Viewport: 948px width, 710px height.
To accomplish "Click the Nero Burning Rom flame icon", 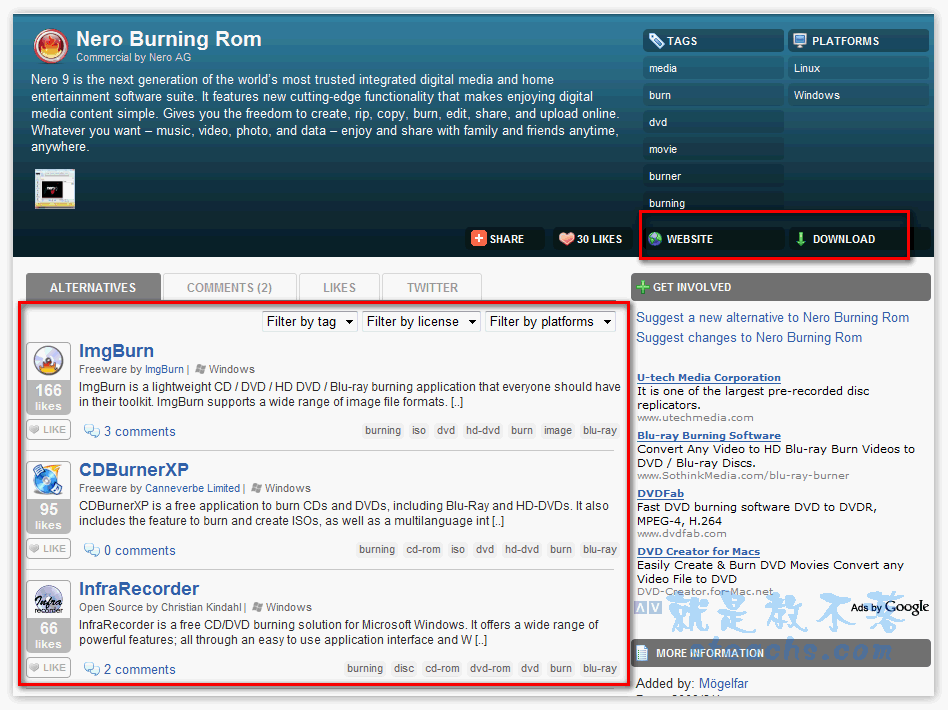I will tap(50, 46).
